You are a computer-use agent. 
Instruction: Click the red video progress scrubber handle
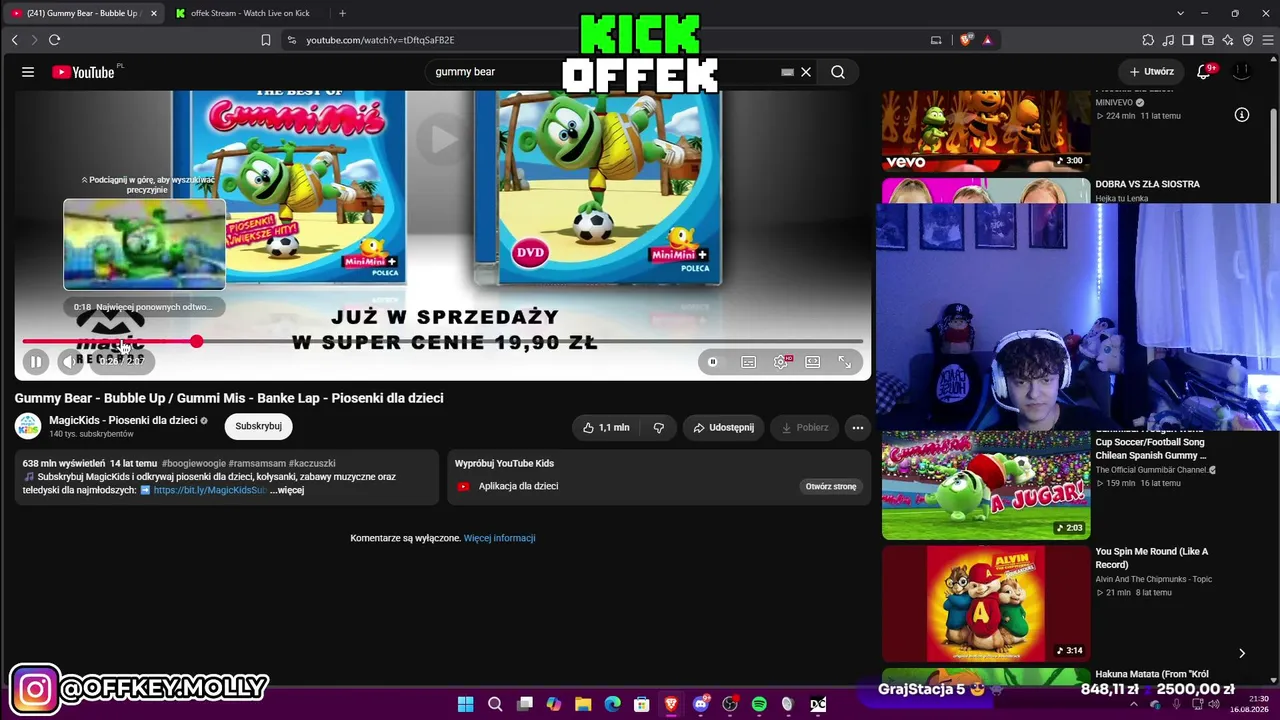coord(196,342)
